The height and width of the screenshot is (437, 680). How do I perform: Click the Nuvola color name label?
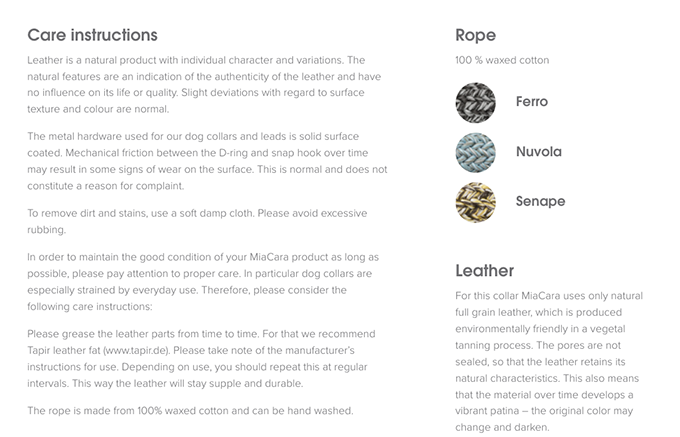tap(539, 152)
